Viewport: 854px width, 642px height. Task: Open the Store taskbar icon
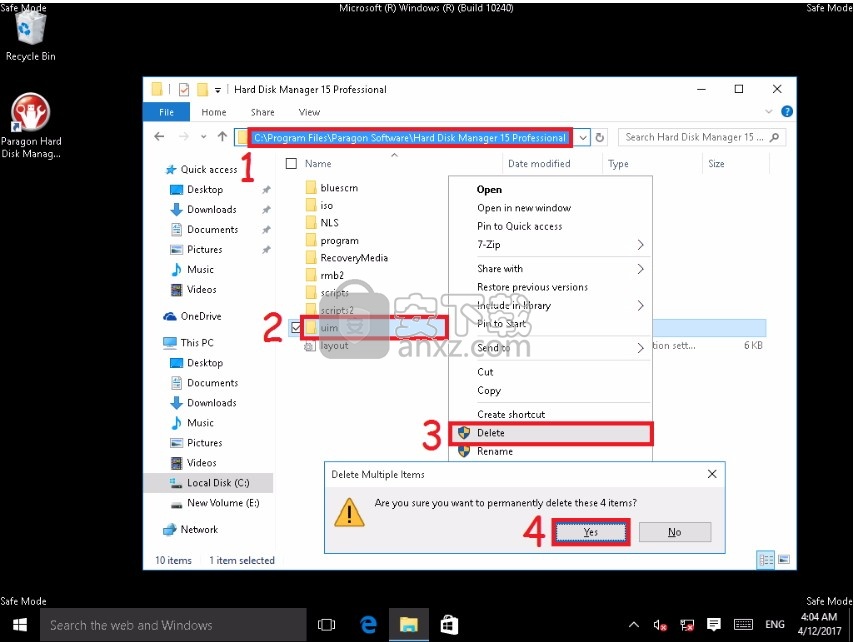449,625
